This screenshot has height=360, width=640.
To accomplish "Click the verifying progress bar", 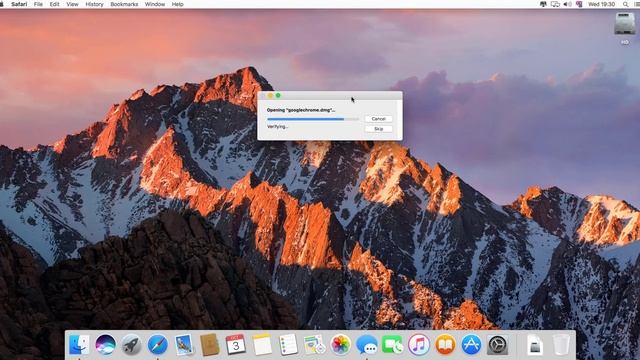I will click(313, 119).
